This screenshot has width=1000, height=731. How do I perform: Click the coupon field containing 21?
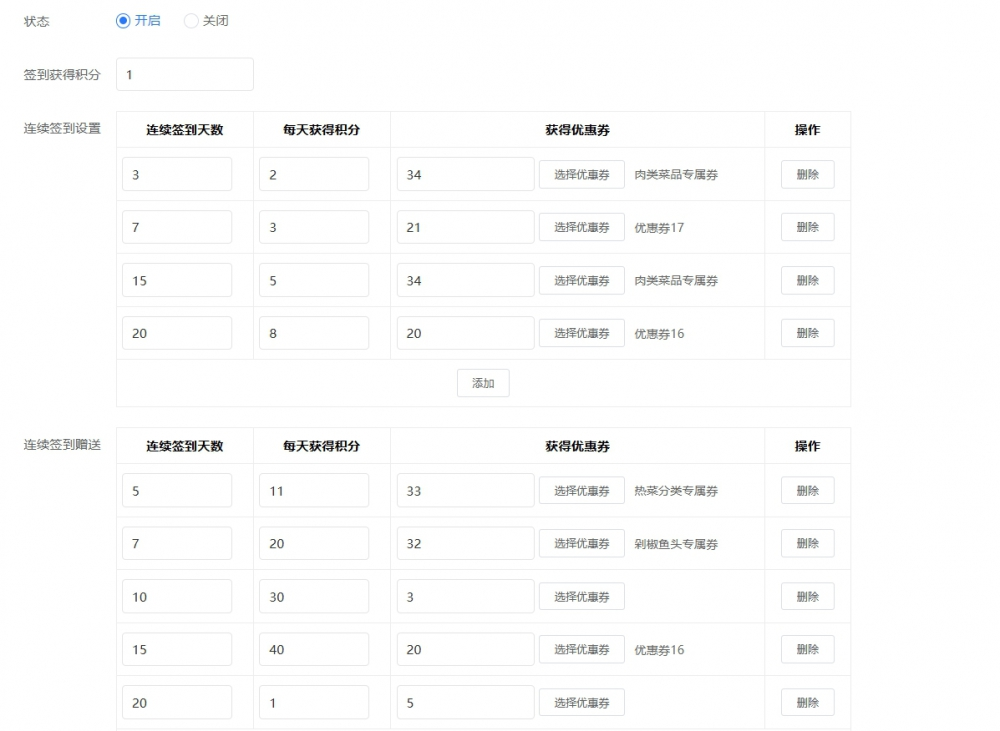[x=465, y=227]
